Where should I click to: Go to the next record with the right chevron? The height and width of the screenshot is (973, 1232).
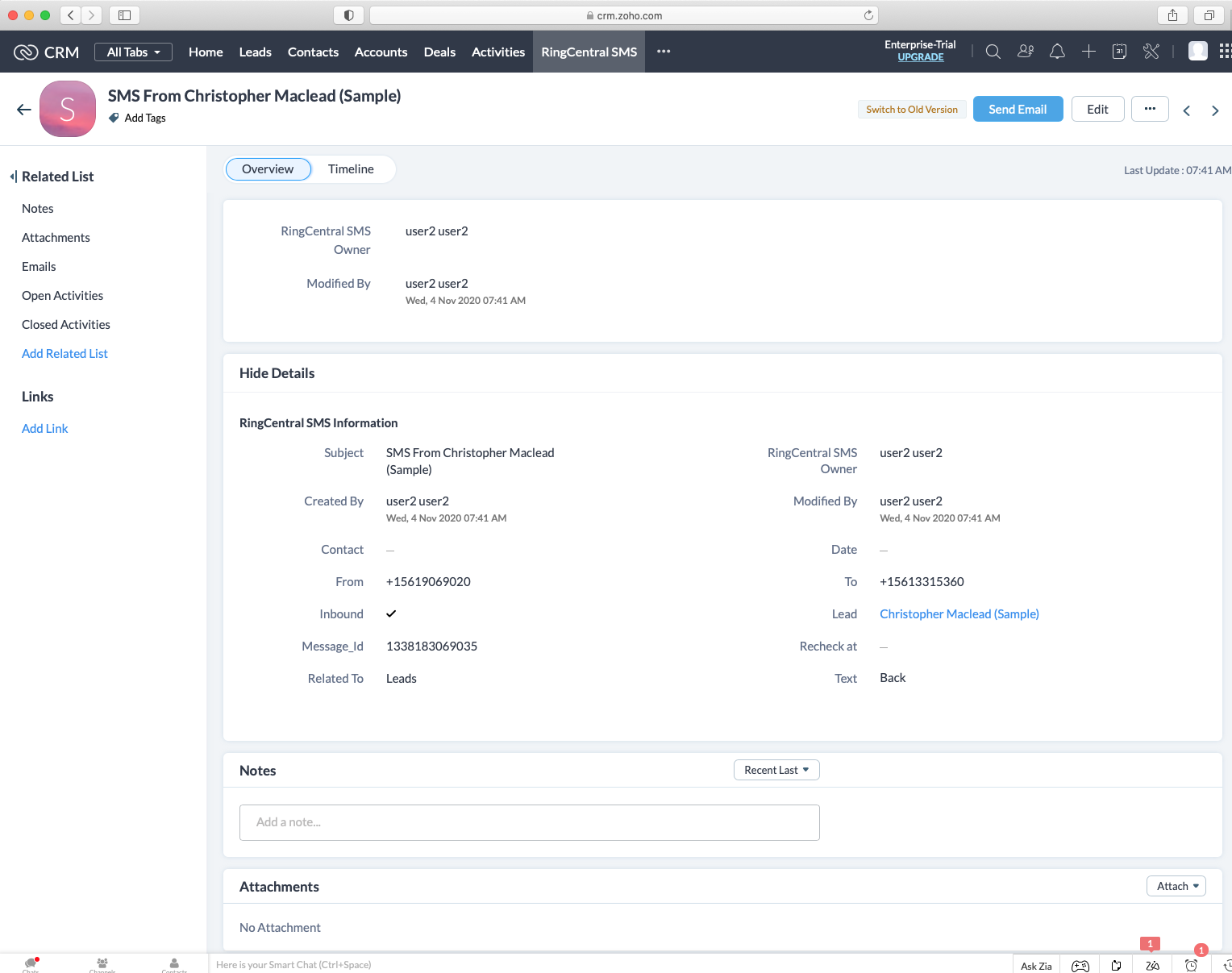[x=1215, y=110]
